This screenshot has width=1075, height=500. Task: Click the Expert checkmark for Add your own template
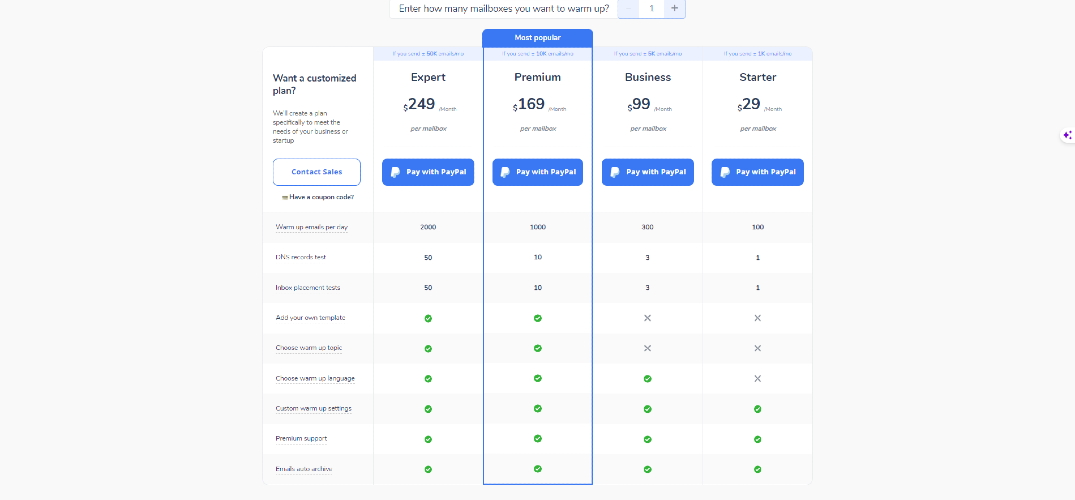point(428,318)
